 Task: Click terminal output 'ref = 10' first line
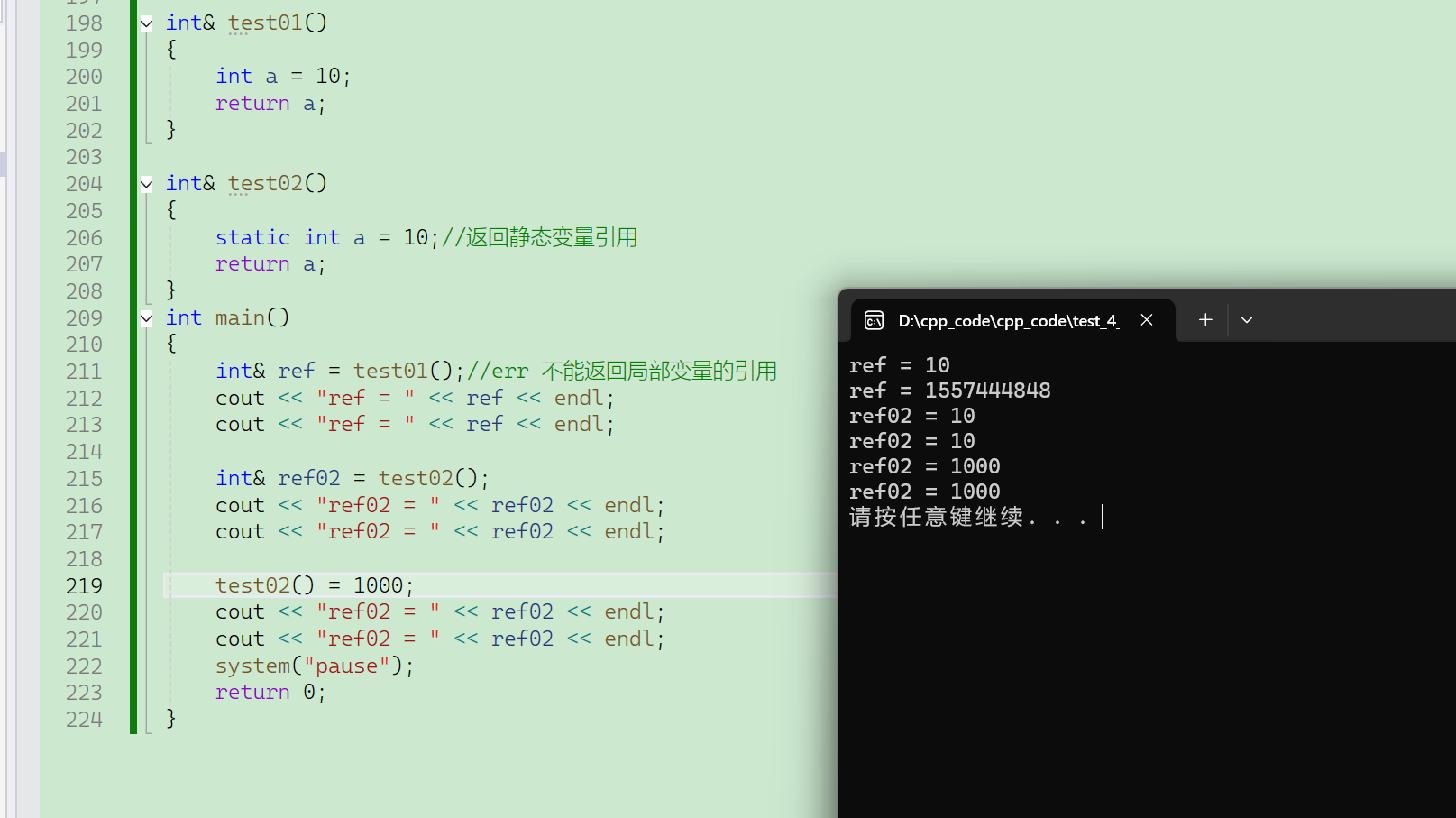[x=899, y=365]
